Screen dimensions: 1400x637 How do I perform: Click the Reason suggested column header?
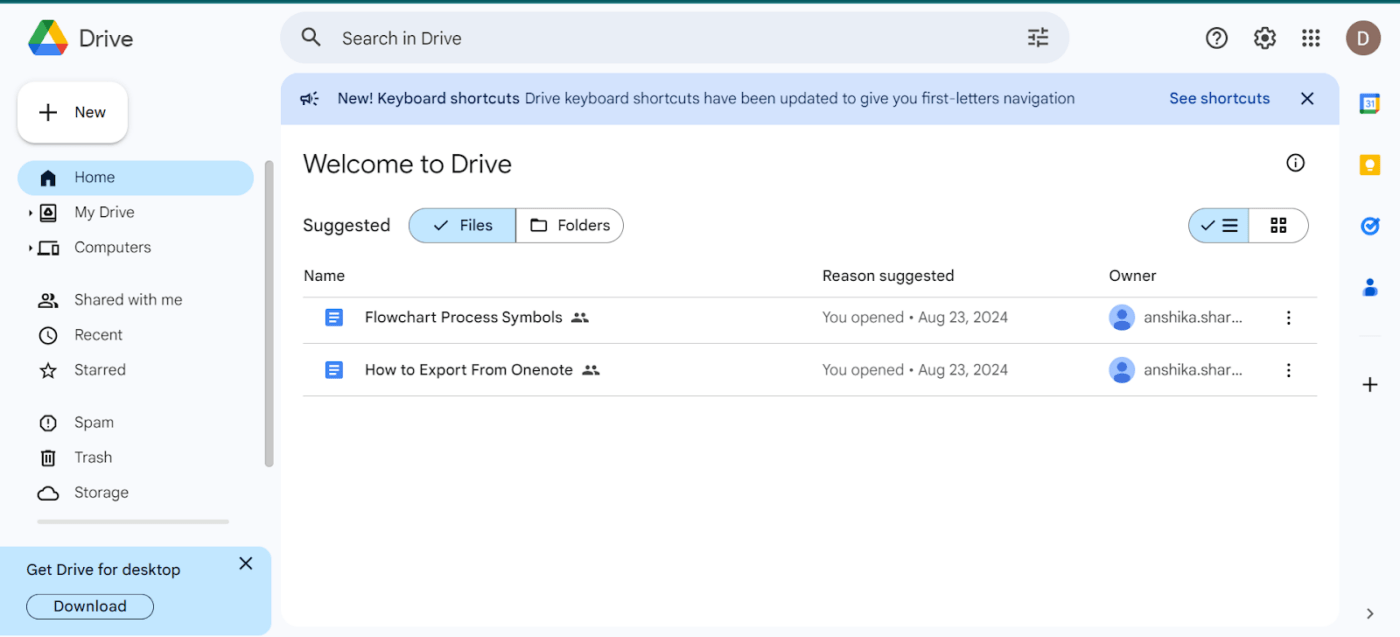[x=888, y=276]
